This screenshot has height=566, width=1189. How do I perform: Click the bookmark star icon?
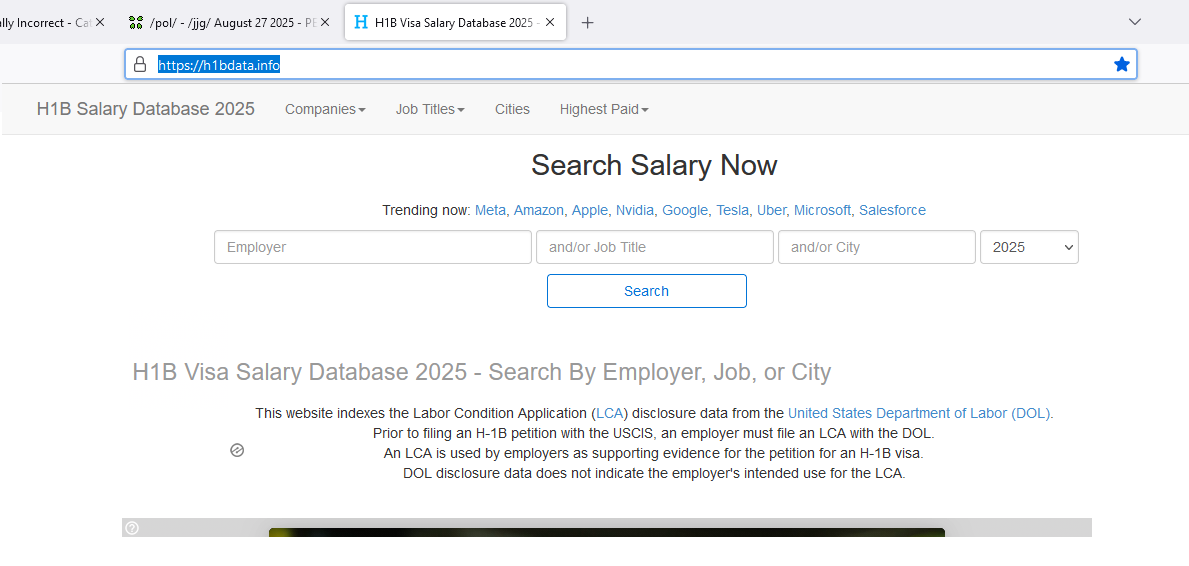(x=1122, y=64)
